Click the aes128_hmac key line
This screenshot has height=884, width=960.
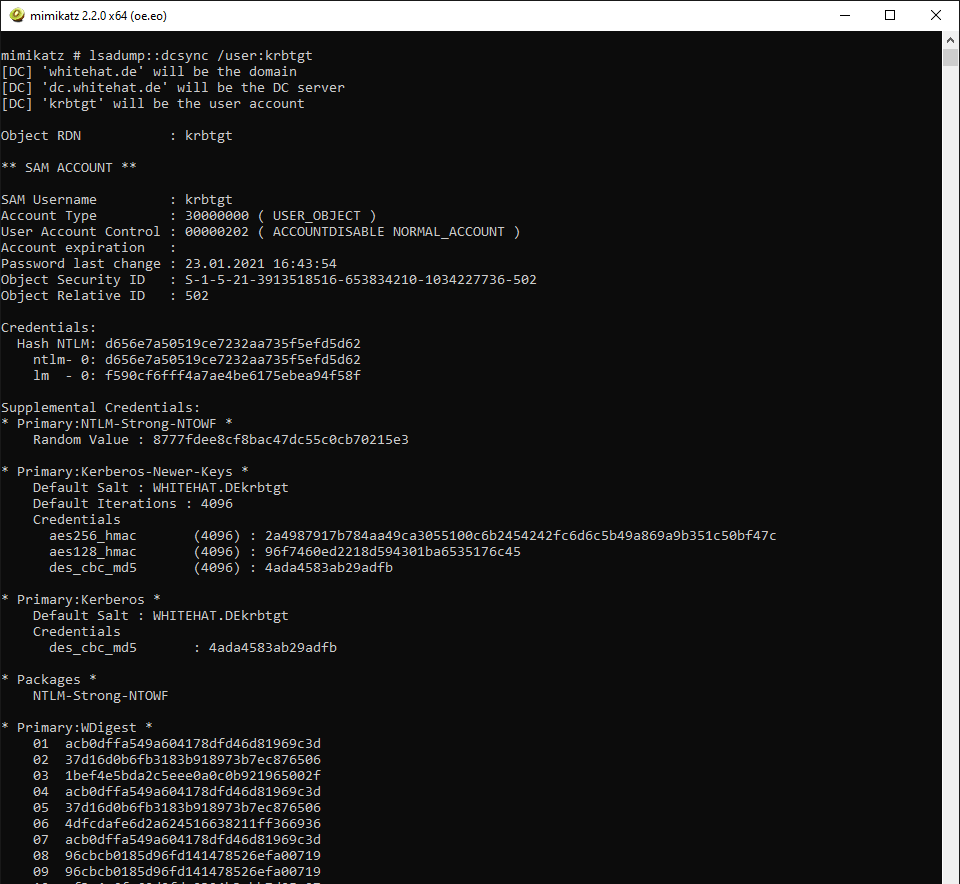[285, 552]
